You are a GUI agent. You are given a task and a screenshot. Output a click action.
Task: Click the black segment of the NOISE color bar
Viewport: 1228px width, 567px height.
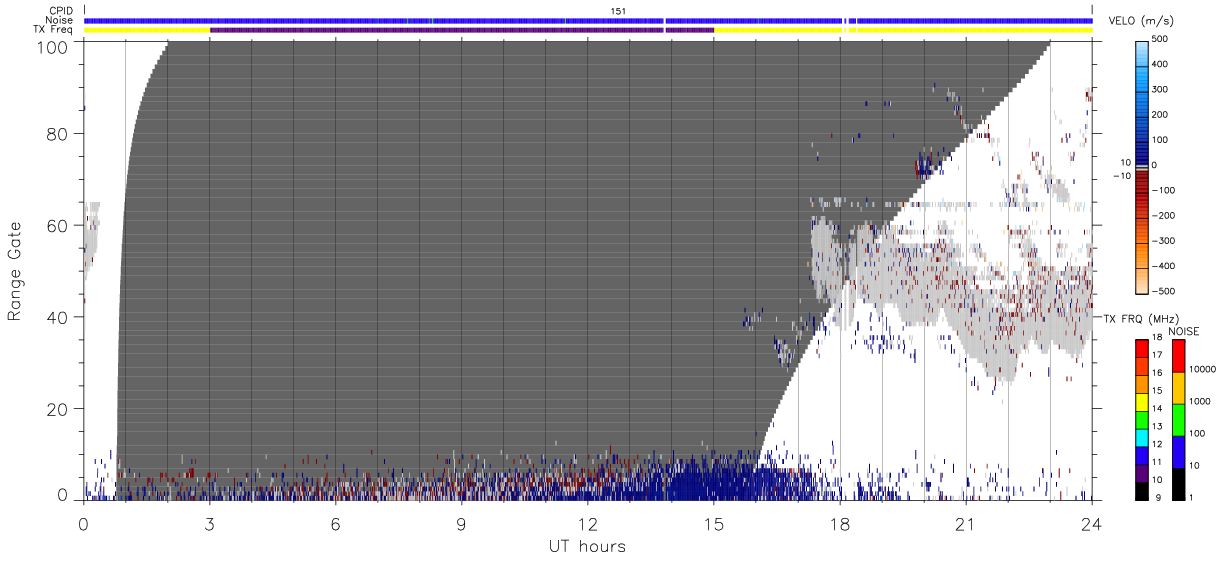pyautogui.click(x=1178, y=484)
